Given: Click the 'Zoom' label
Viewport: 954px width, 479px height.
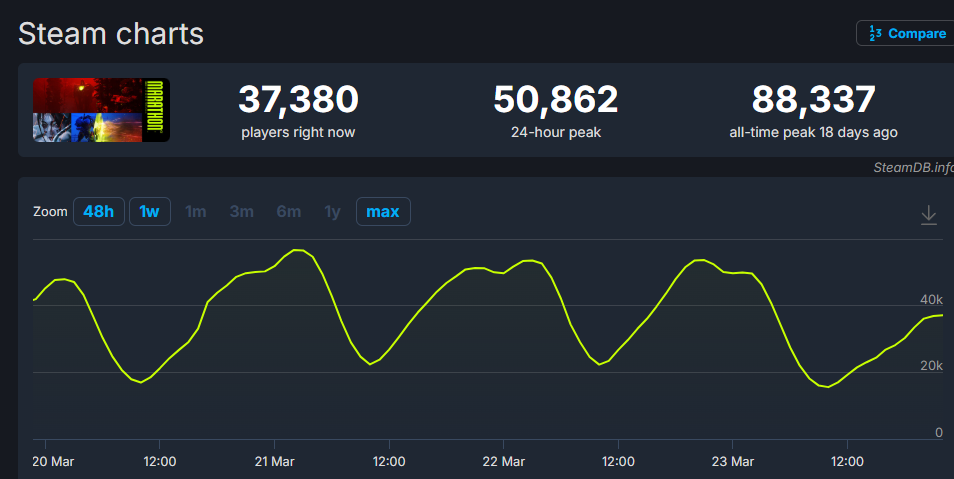Looking at the screenshot, I should [x=50, y=212].
